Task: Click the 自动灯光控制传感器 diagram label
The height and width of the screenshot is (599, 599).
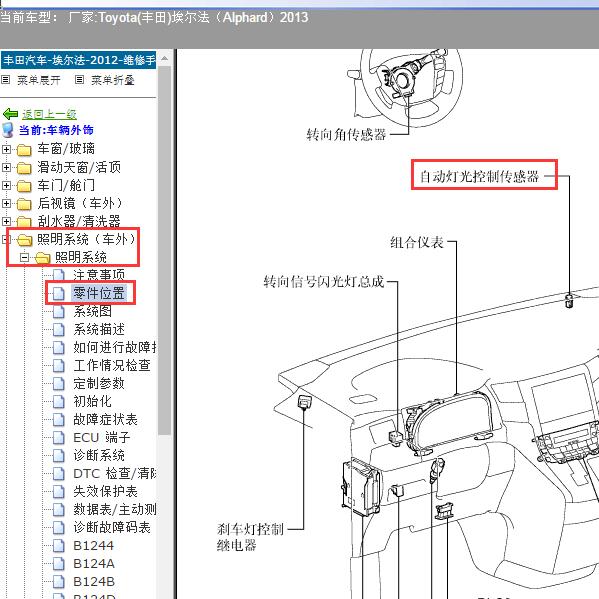Action: pyautogui.click(x=479, y=176)
